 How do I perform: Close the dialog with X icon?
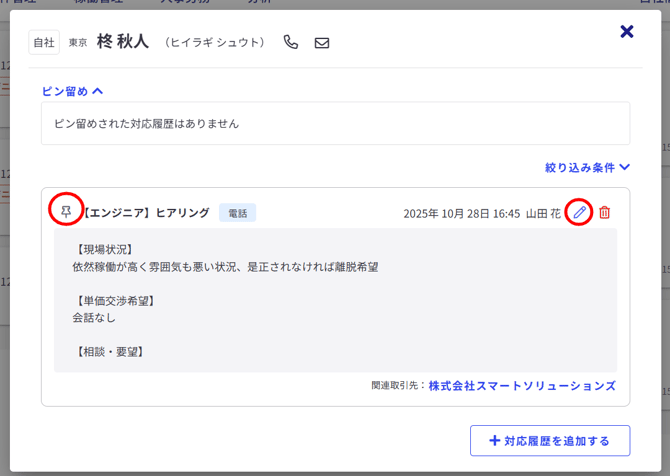coord(626,32)
